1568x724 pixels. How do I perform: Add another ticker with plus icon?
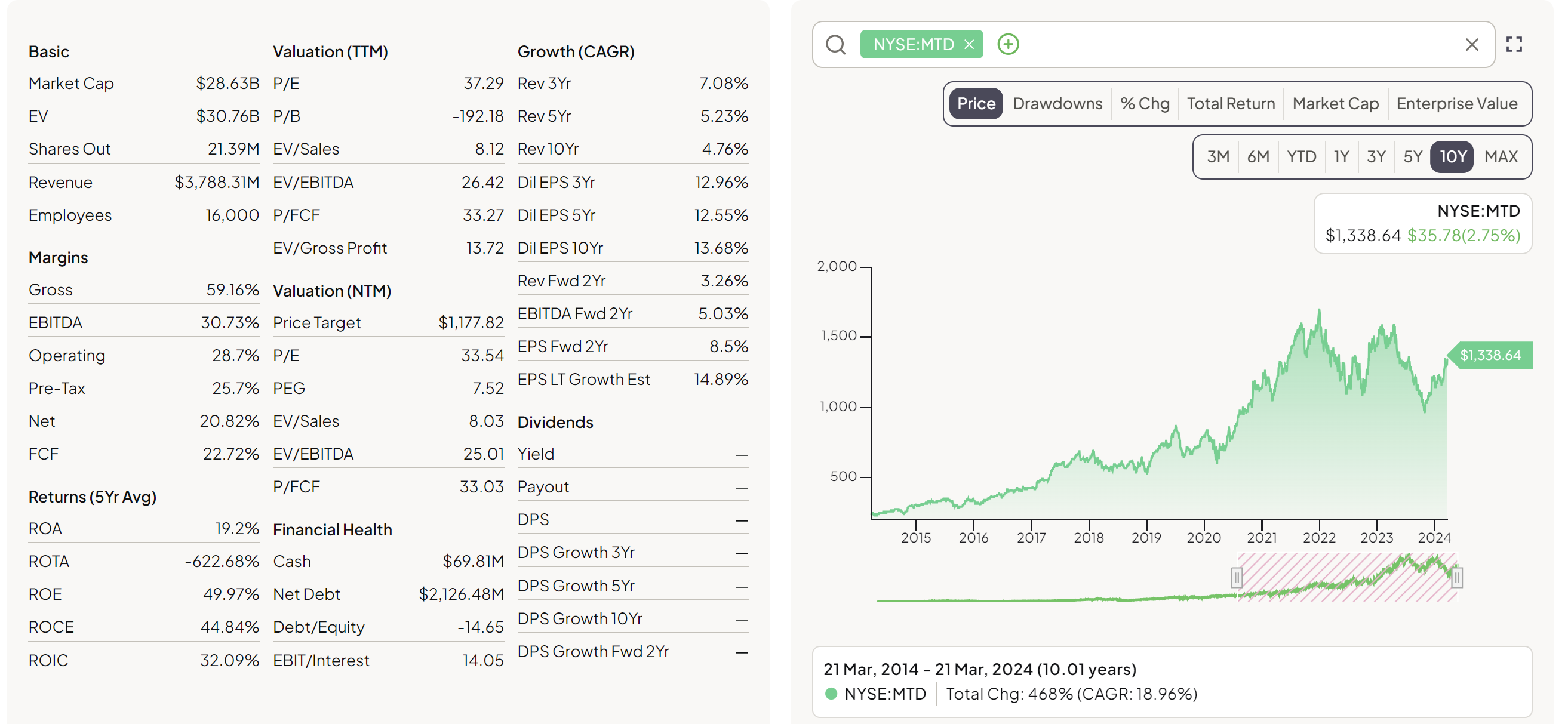1008,44
